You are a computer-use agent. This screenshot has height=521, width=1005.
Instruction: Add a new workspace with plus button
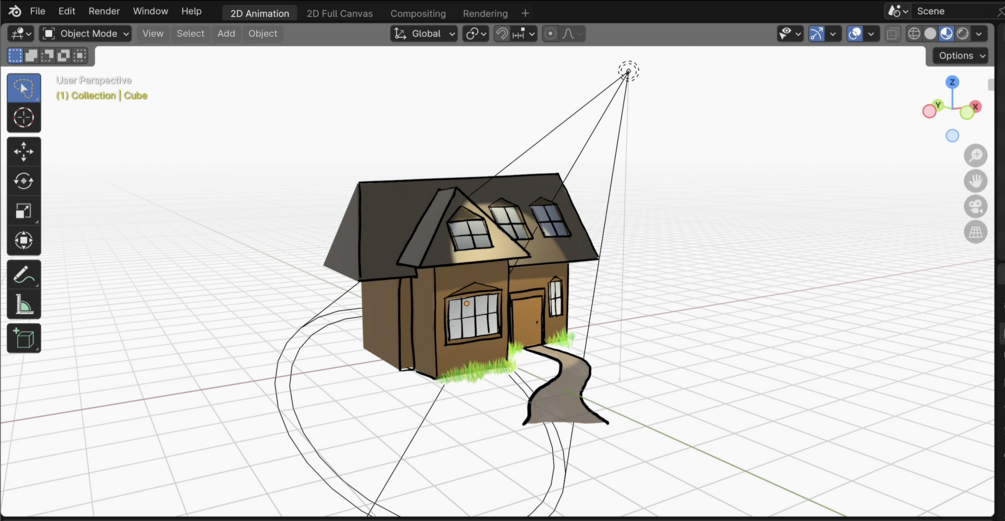click(525, 13)
